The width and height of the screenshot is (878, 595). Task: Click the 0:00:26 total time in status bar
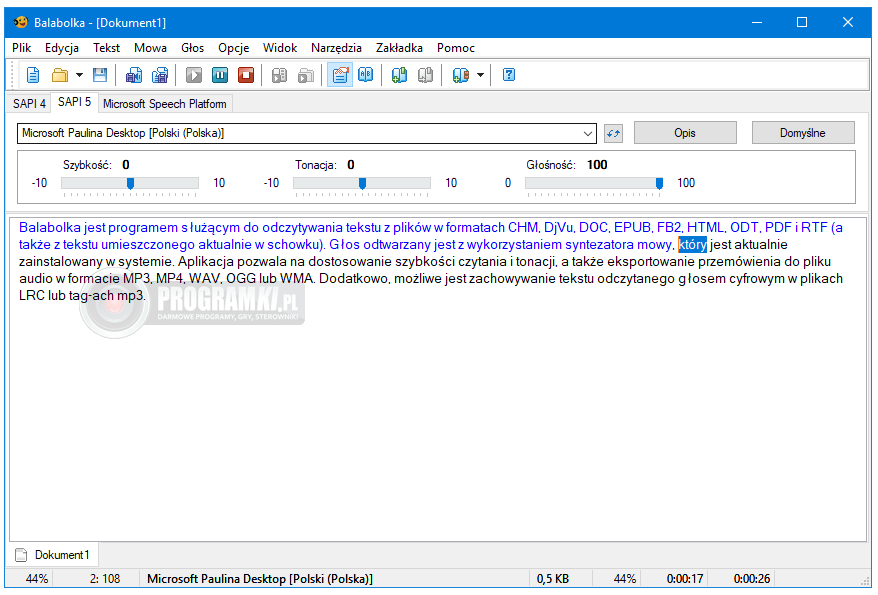pos(752,579)
